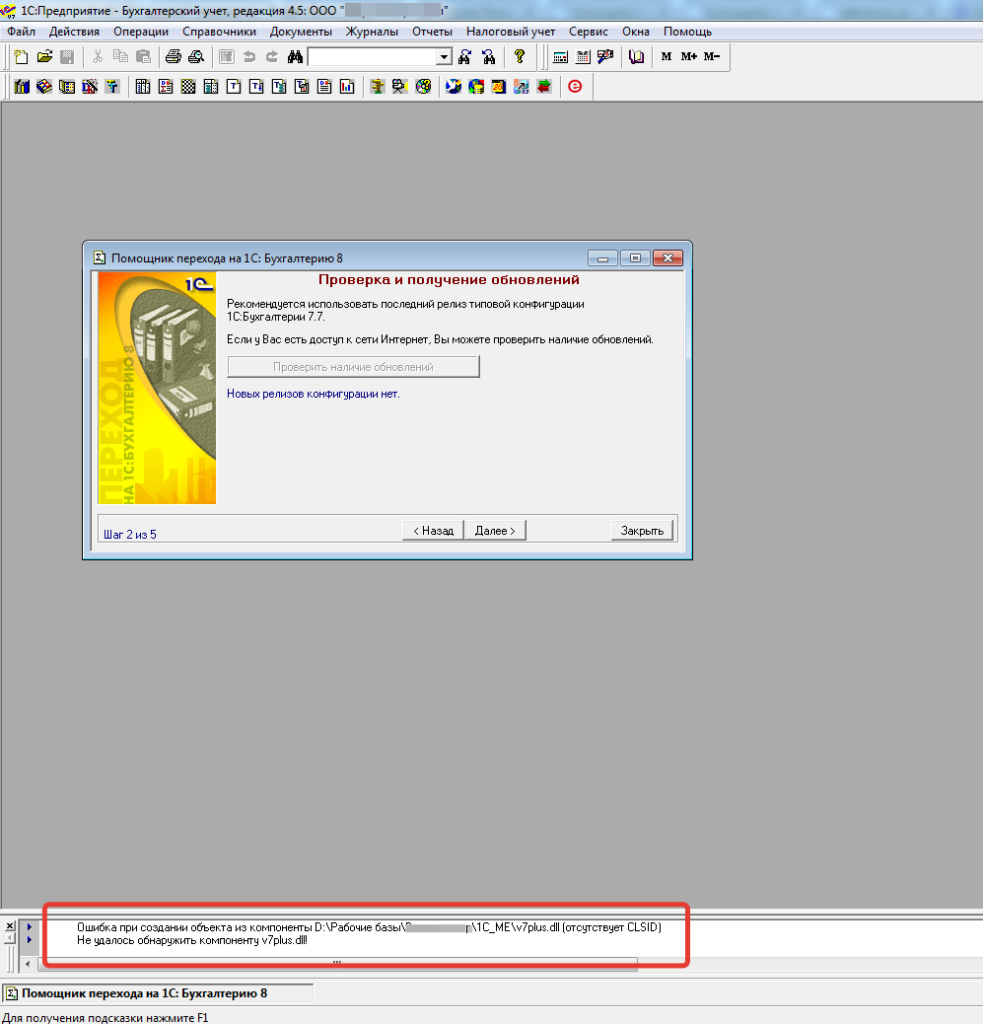Click the checkerboard toolbar icon

coord(188,86)
